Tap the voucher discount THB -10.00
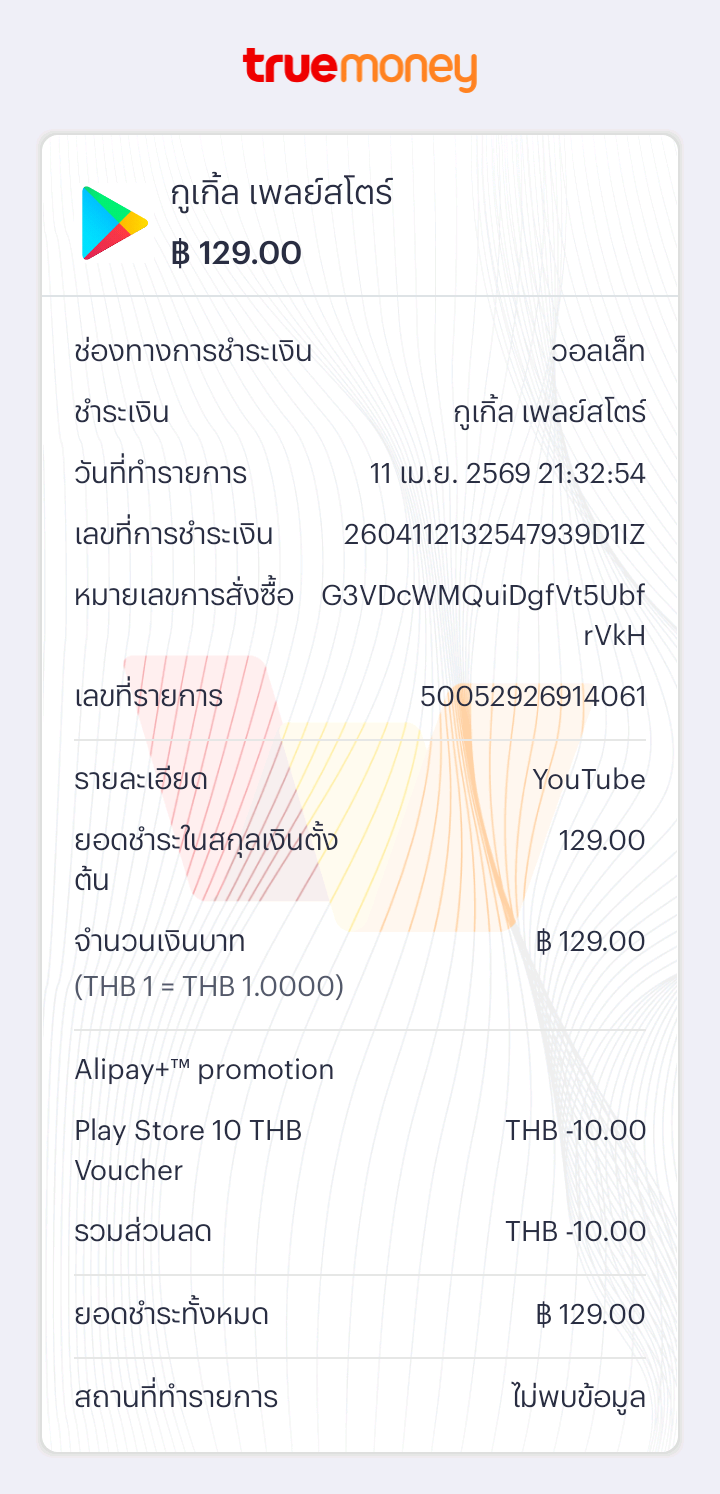 pyautogui.click(x=575, y=1131)
